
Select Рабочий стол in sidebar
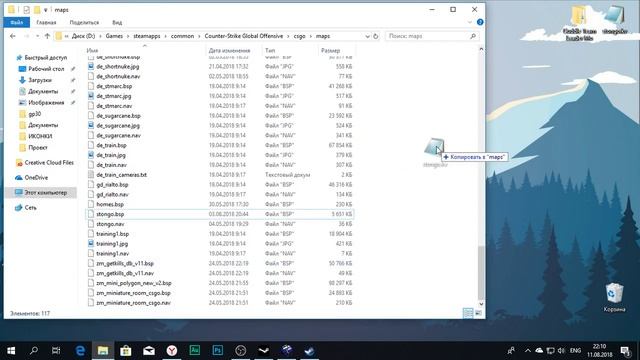coord(46,69)
